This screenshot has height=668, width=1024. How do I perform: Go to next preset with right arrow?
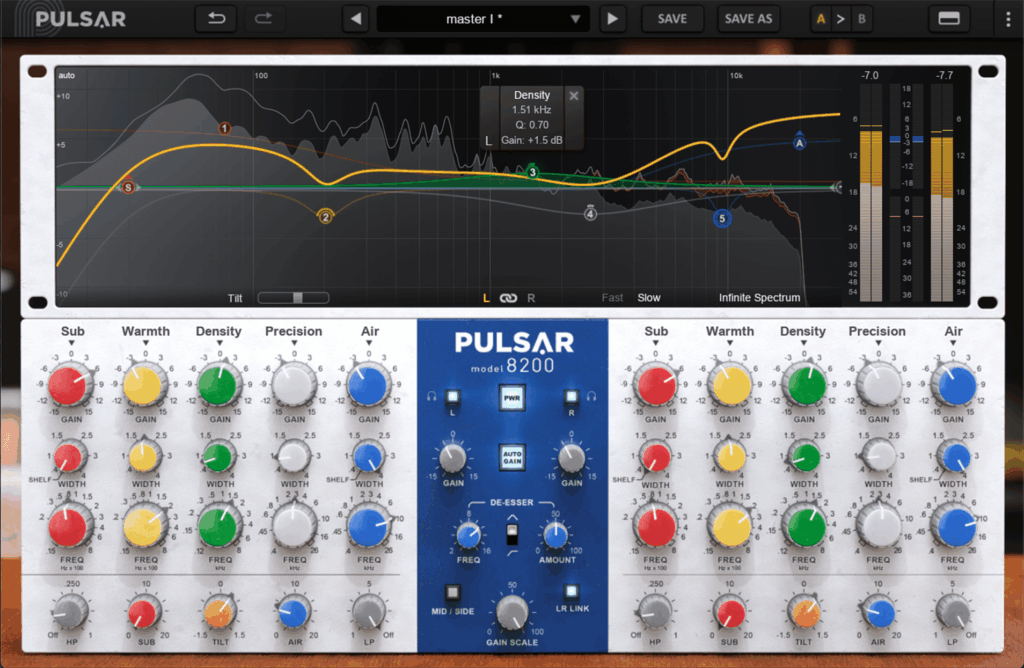click(613, 18)
